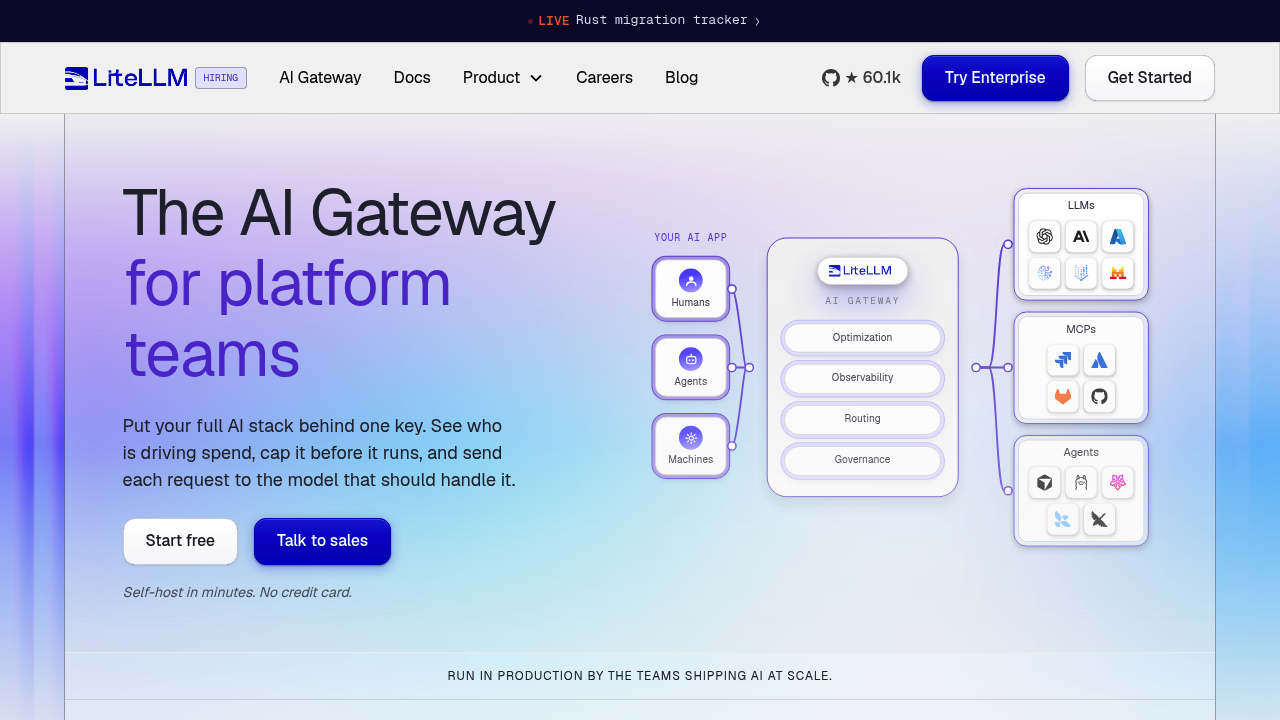Click the GitLab fox logo tile
1280x720 pixels.
click(x=1063, y=397)
